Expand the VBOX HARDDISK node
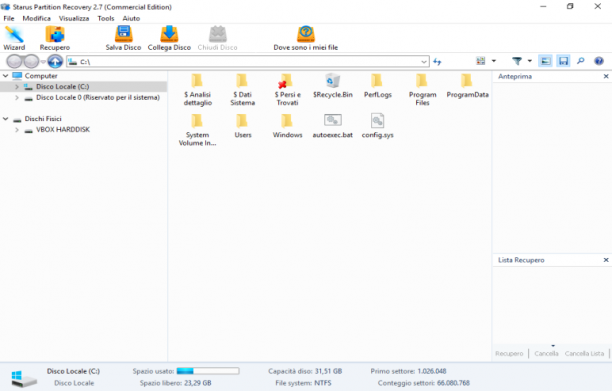Image resolution: width=612 pixels, height=391 pixels. point(17,130)
